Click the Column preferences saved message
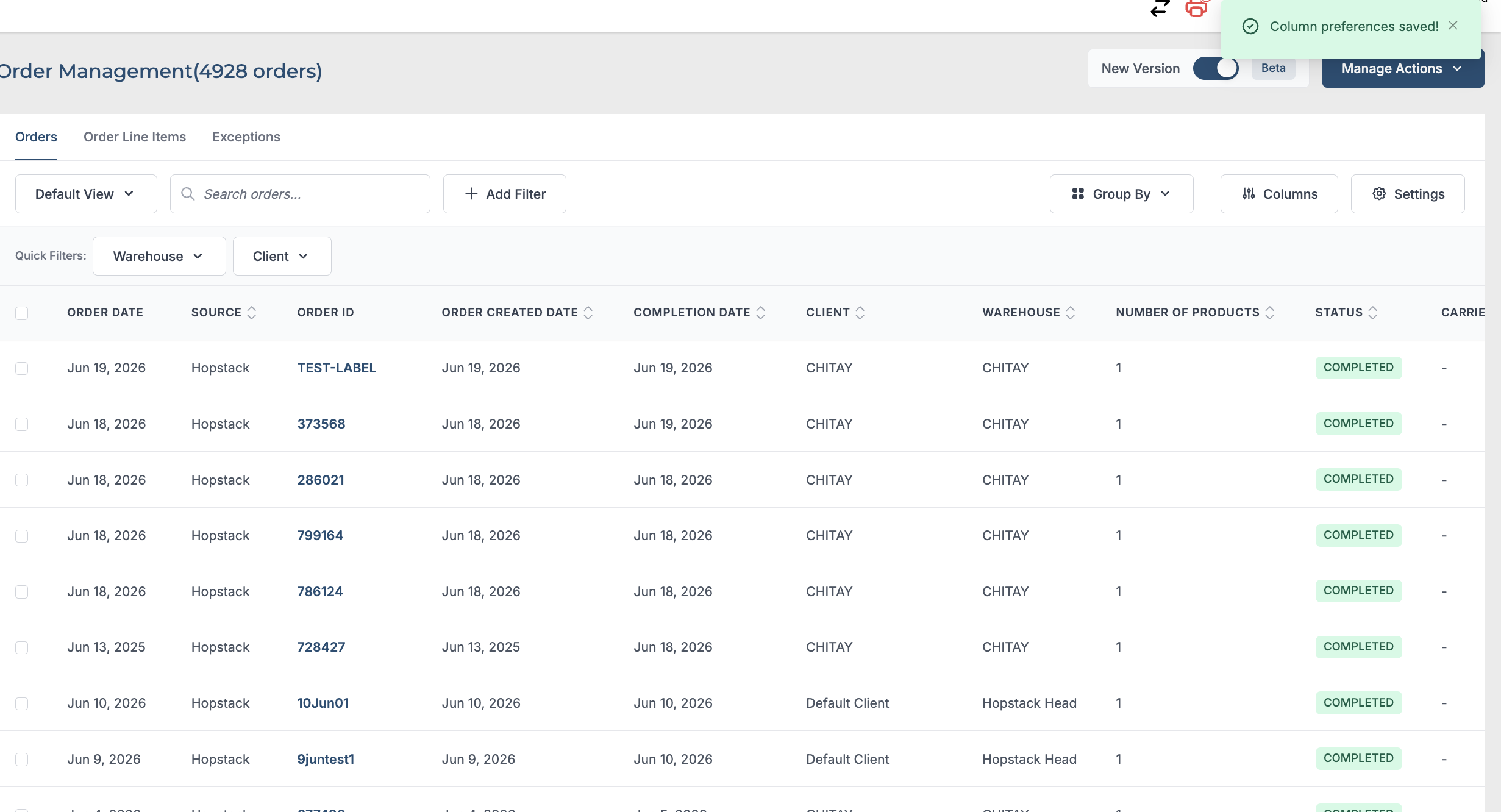1501x812 pixels. pos(1354,26)
